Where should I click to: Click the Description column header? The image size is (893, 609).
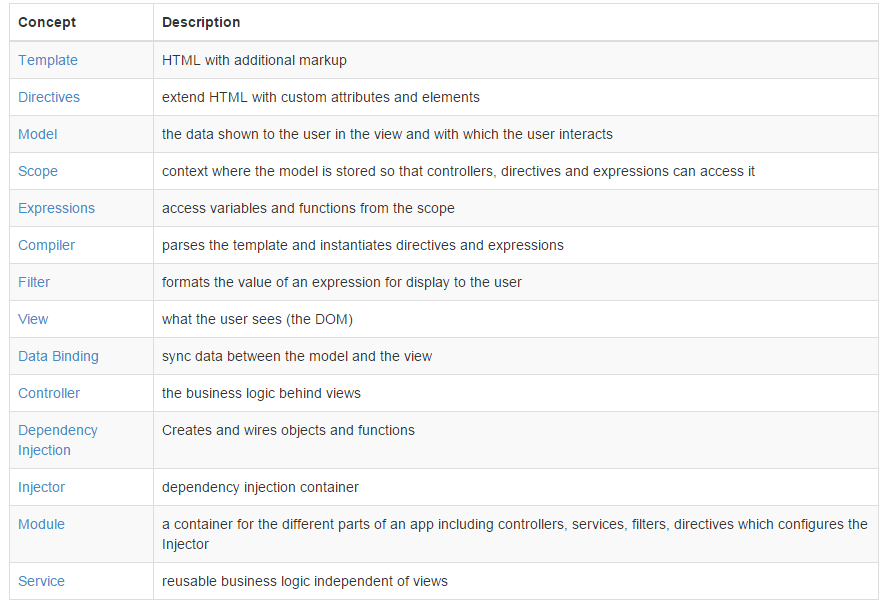click(x=201, y=22)
